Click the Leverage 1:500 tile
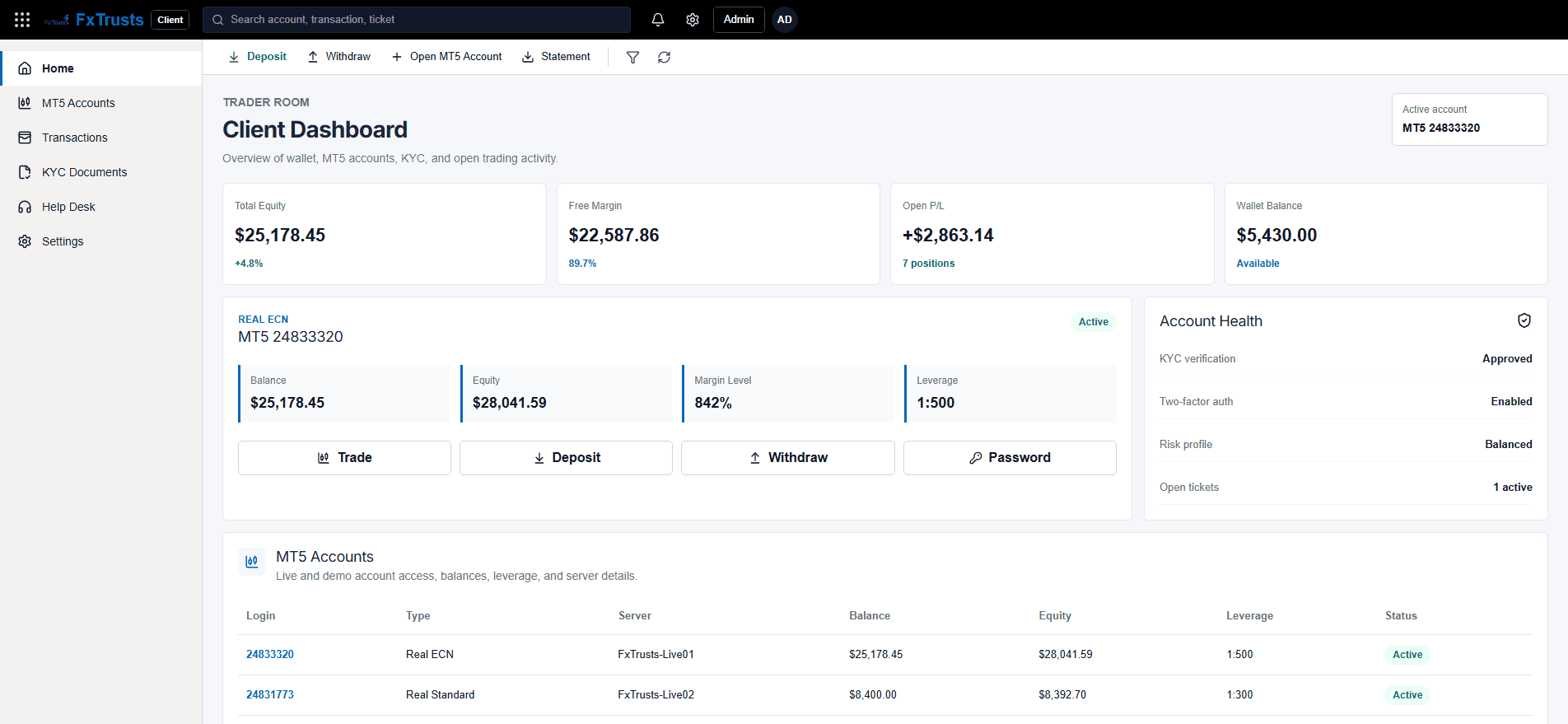Screen dimensions: 1568x724 [x=1010, y=394]
